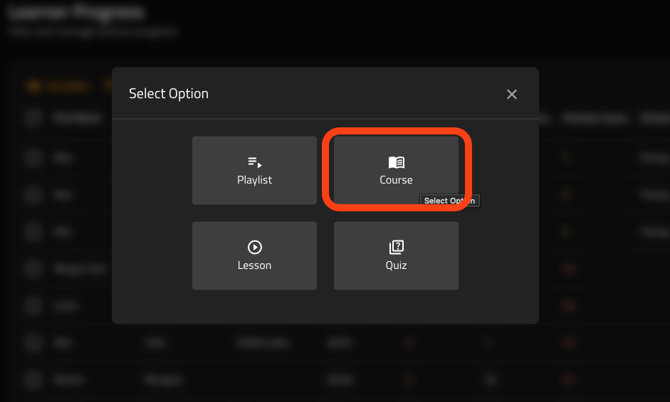Click the Playlist text label
Screen dimensions: 670x402
(x=254, y=180)
